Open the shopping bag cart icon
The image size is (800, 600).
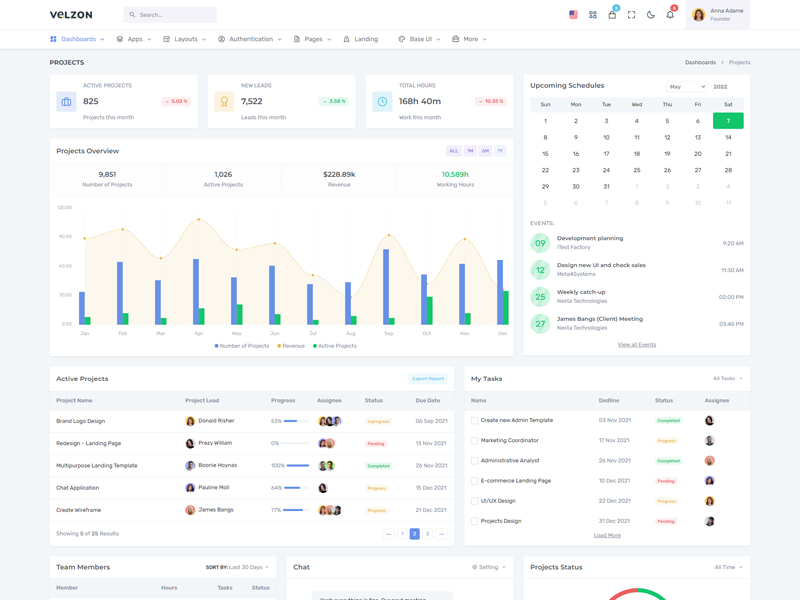pyautogui.click(x=612, y=15)
